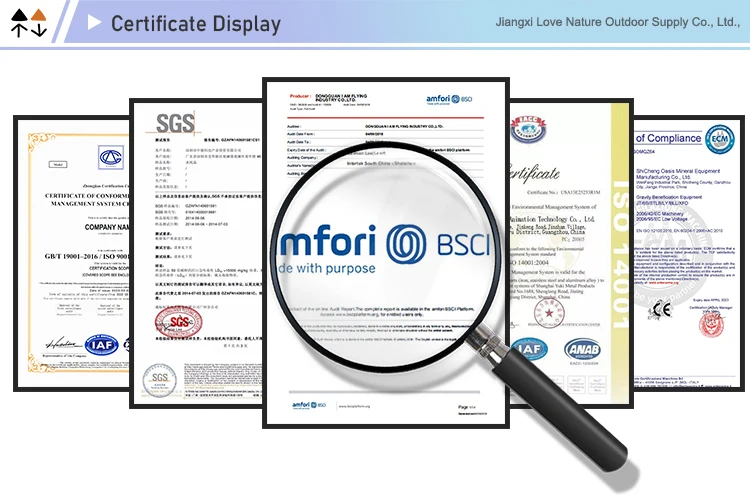
Task: Open the ISO 9001 conformity certificate thumbnail
Action: click(72, 253)
